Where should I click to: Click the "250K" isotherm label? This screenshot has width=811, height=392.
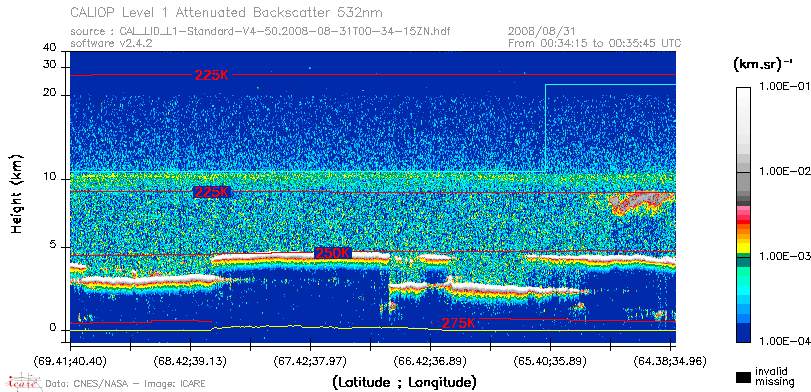coord(333,253)
